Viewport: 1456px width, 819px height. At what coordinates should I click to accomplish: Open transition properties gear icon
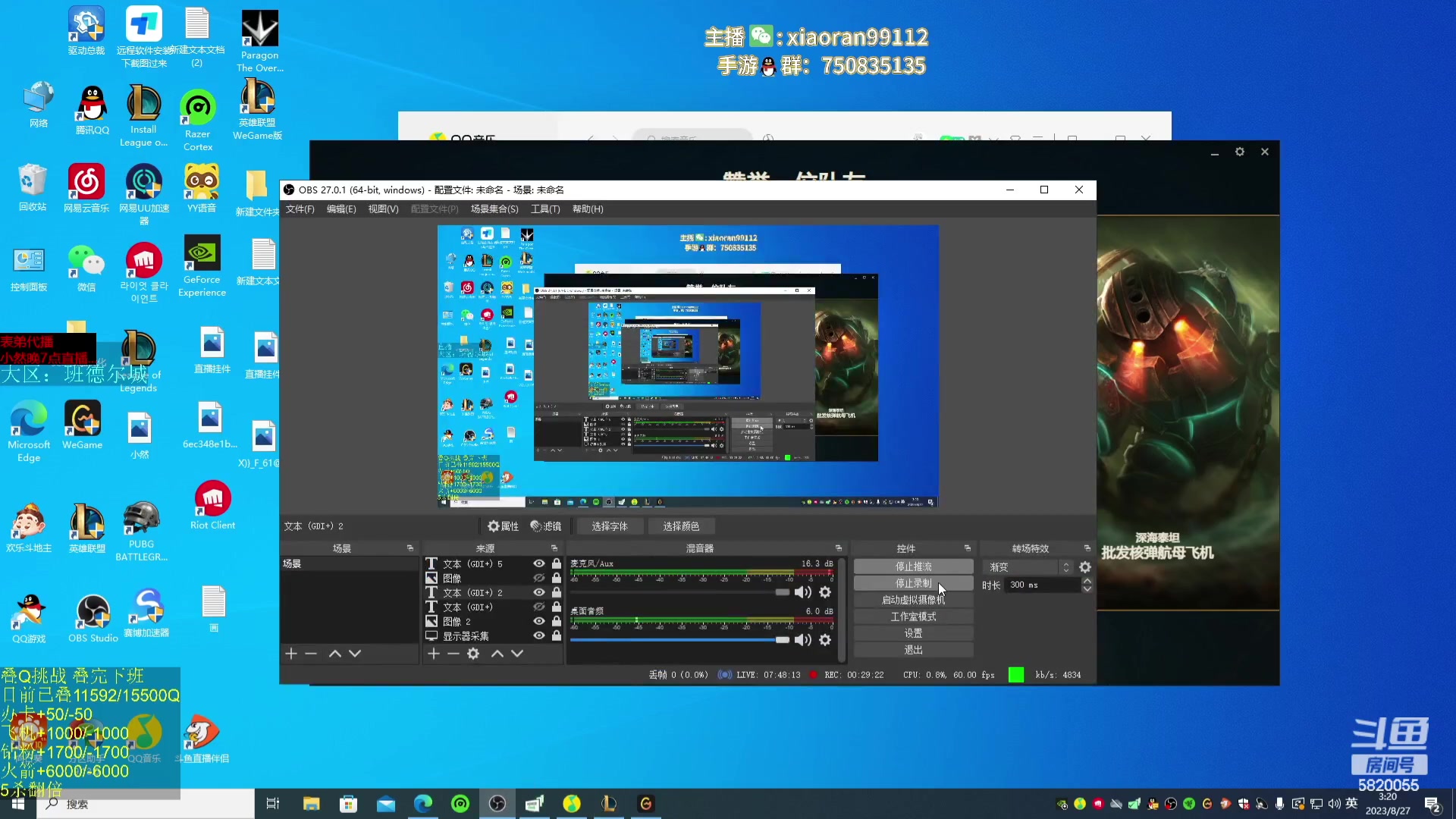pyautogui.click(x=1085, y=567)
